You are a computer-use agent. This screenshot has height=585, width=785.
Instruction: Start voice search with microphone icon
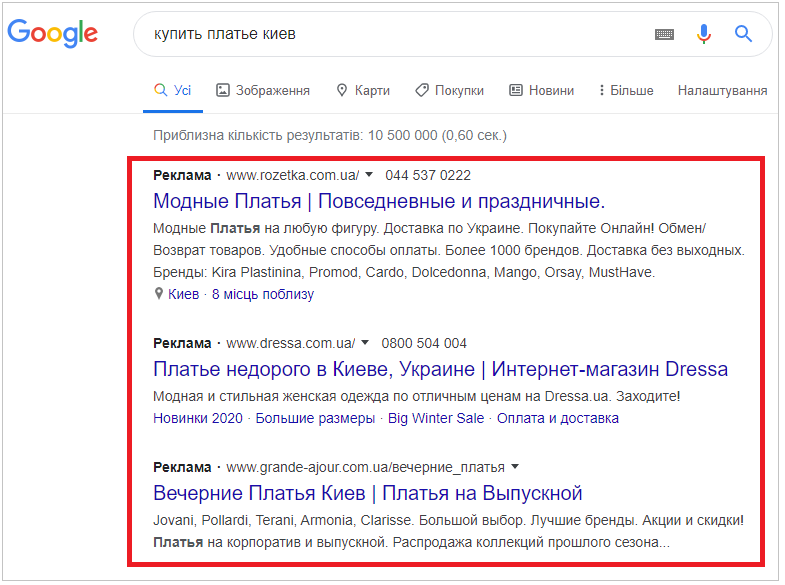point(704,34)
